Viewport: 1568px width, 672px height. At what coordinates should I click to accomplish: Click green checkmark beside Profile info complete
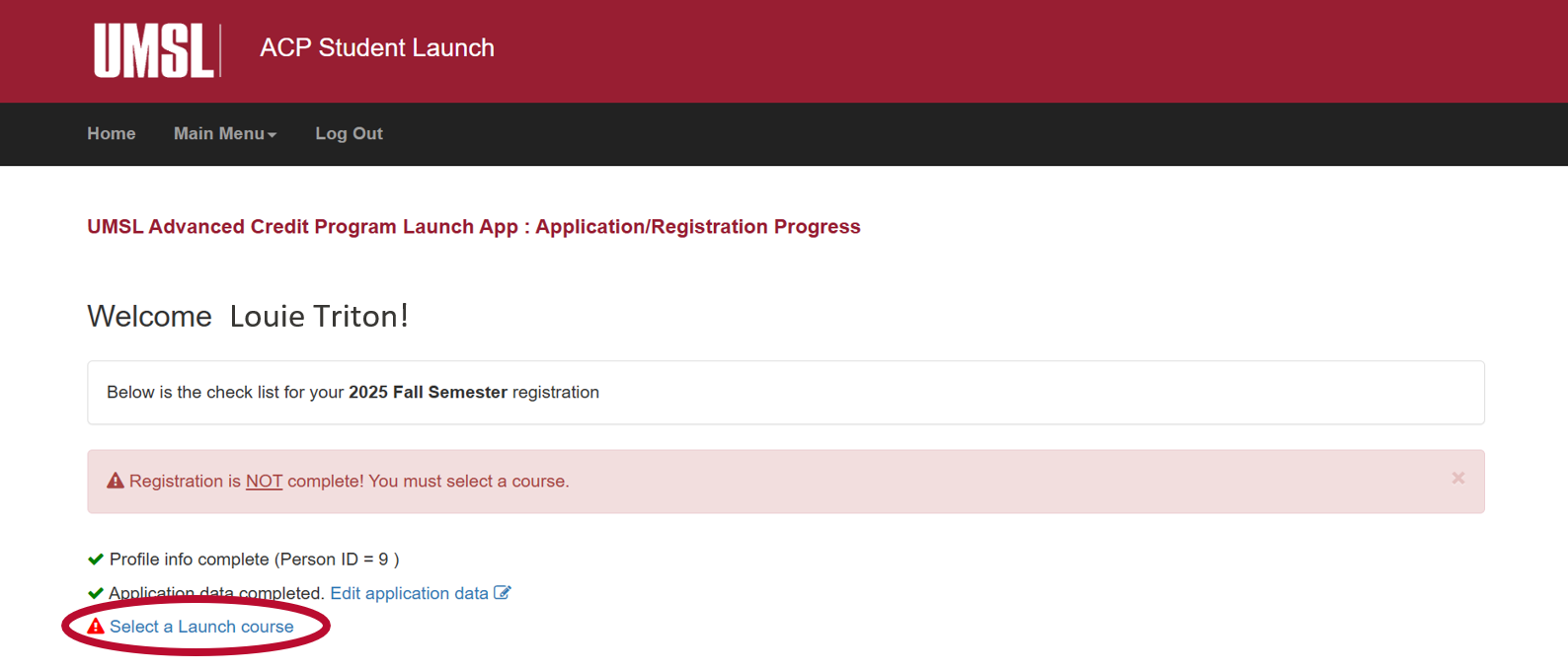click(96, 560)
